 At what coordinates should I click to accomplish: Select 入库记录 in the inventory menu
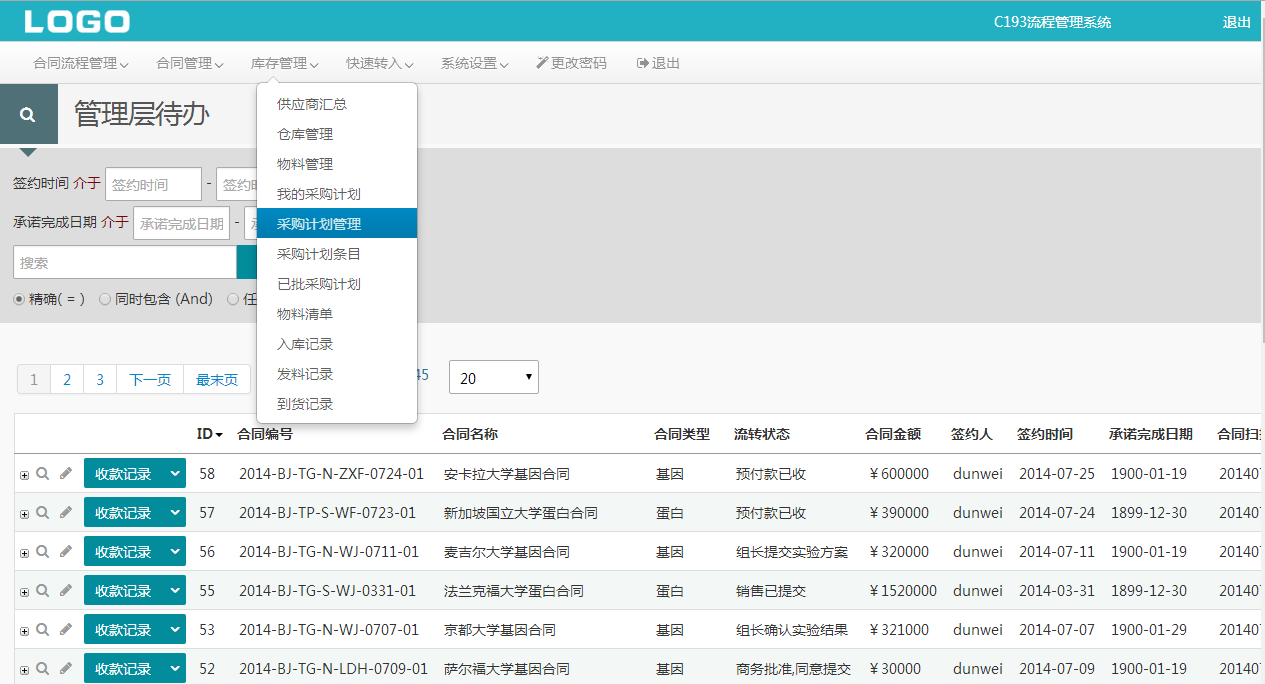point(305,344)
